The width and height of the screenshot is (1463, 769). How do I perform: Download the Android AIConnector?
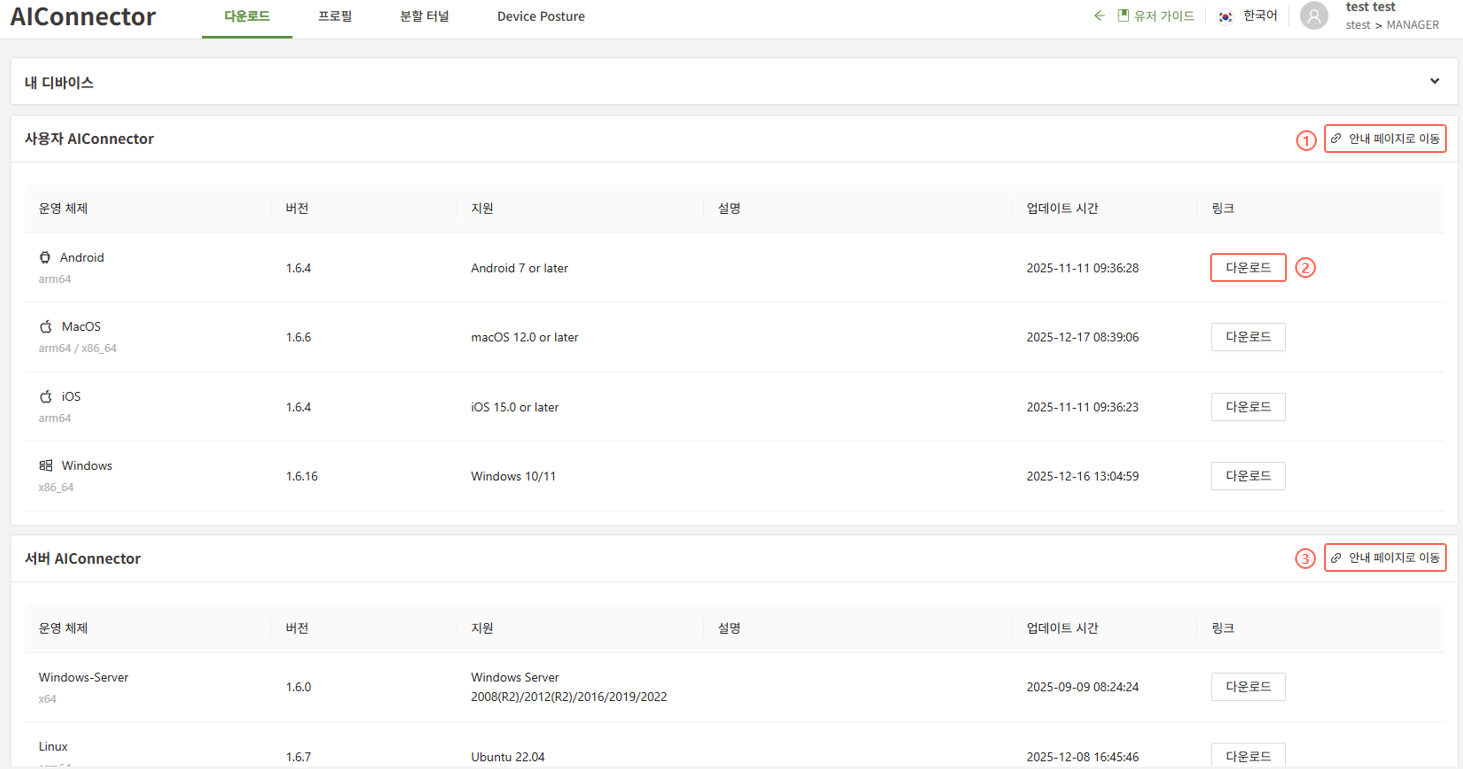tap(1248, 268)
